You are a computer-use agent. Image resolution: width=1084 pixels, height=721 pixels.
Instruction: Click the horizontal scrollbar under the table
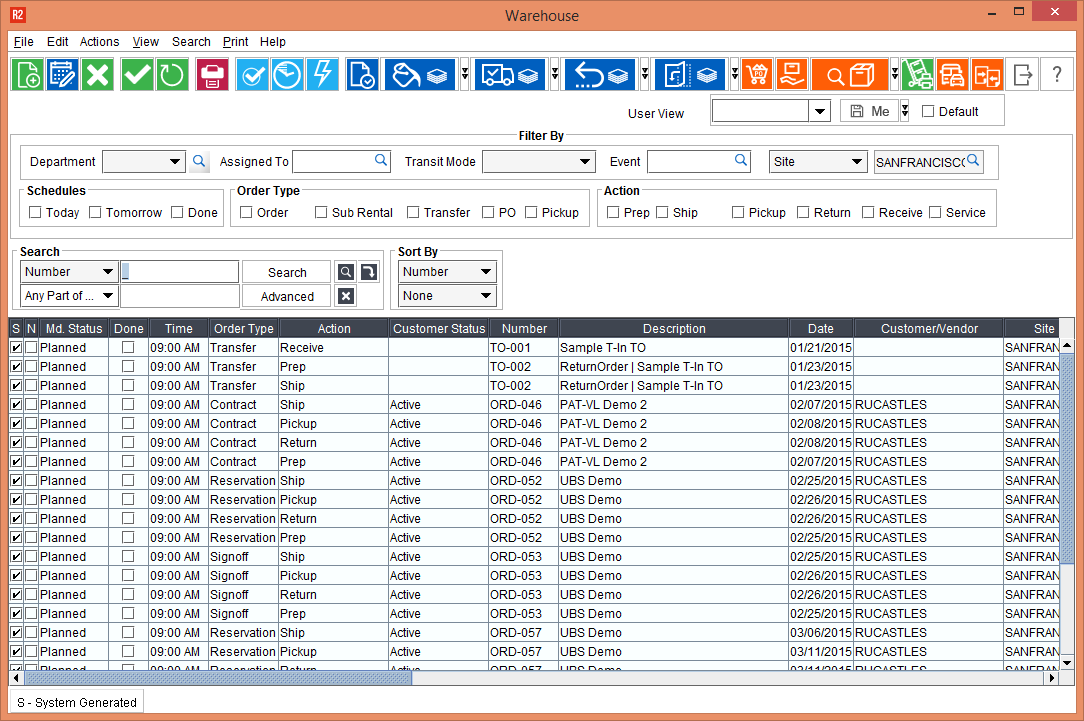coord(220,678)
